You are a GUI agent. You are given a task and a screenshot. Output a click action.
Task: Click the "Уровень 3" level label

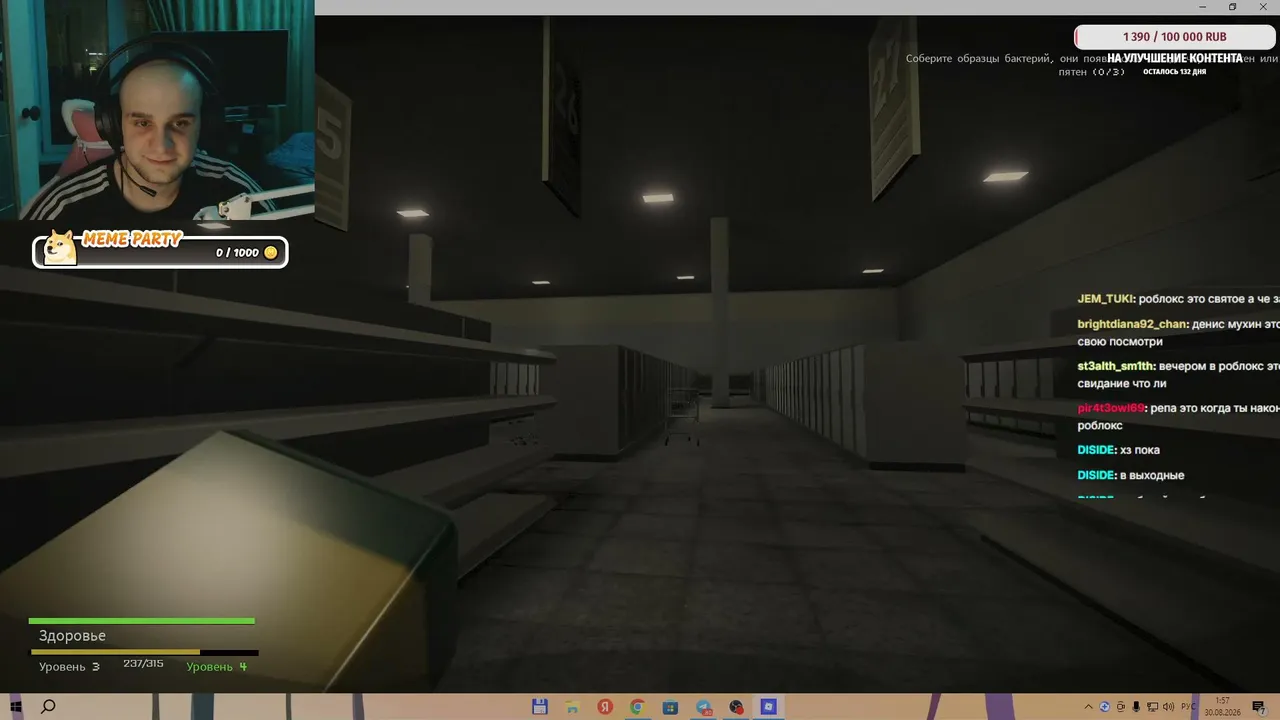[x=69, y=666]
